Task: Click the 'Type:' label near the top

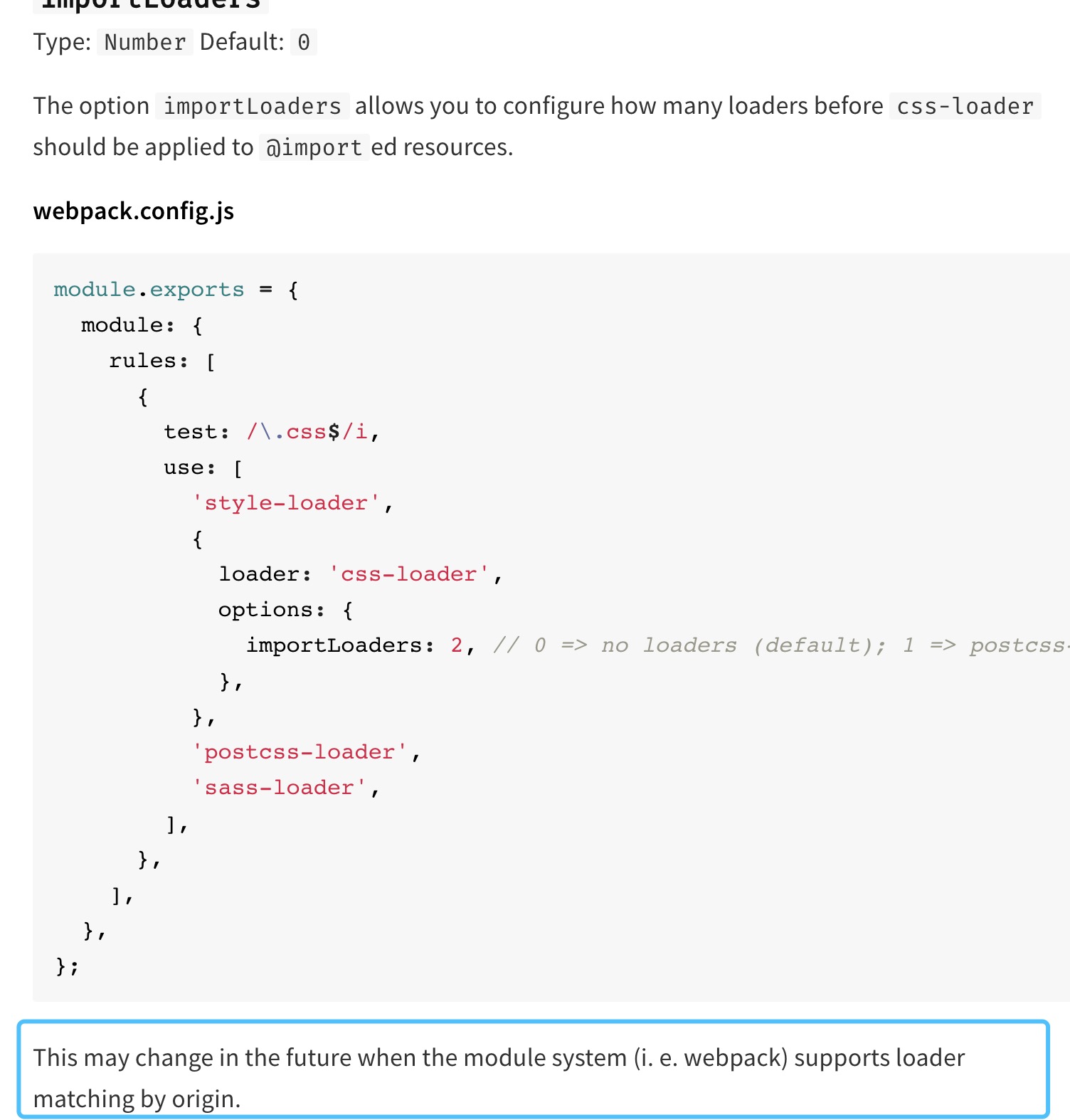Action: click(62, 43)
